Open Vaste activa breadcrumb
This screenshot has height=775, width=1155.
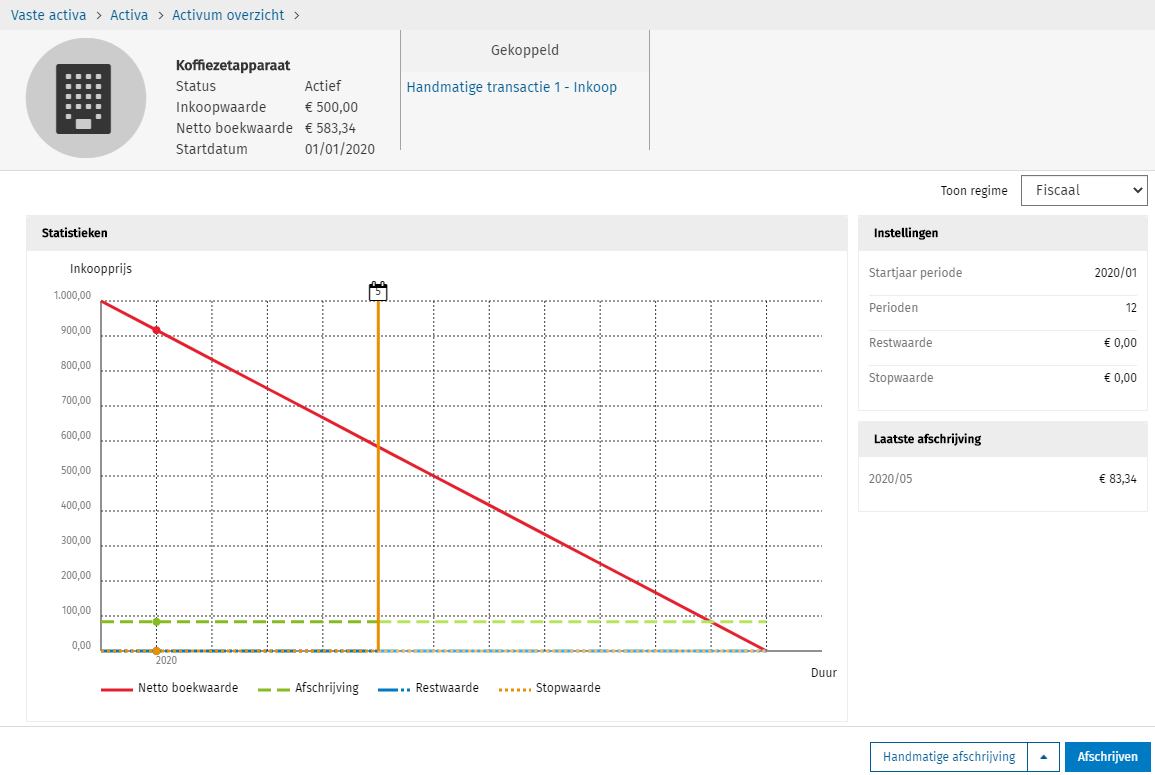(48, 15)
